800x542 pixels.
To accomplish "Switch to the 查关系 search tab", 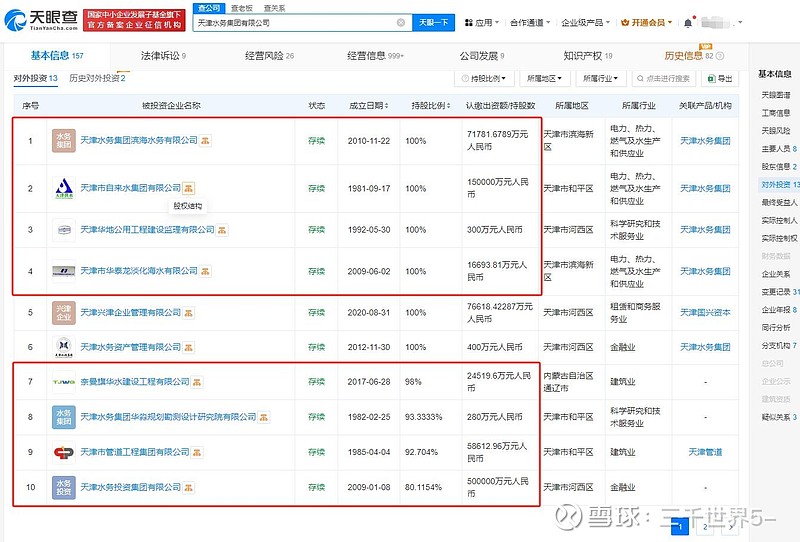I will pos(274,8).
